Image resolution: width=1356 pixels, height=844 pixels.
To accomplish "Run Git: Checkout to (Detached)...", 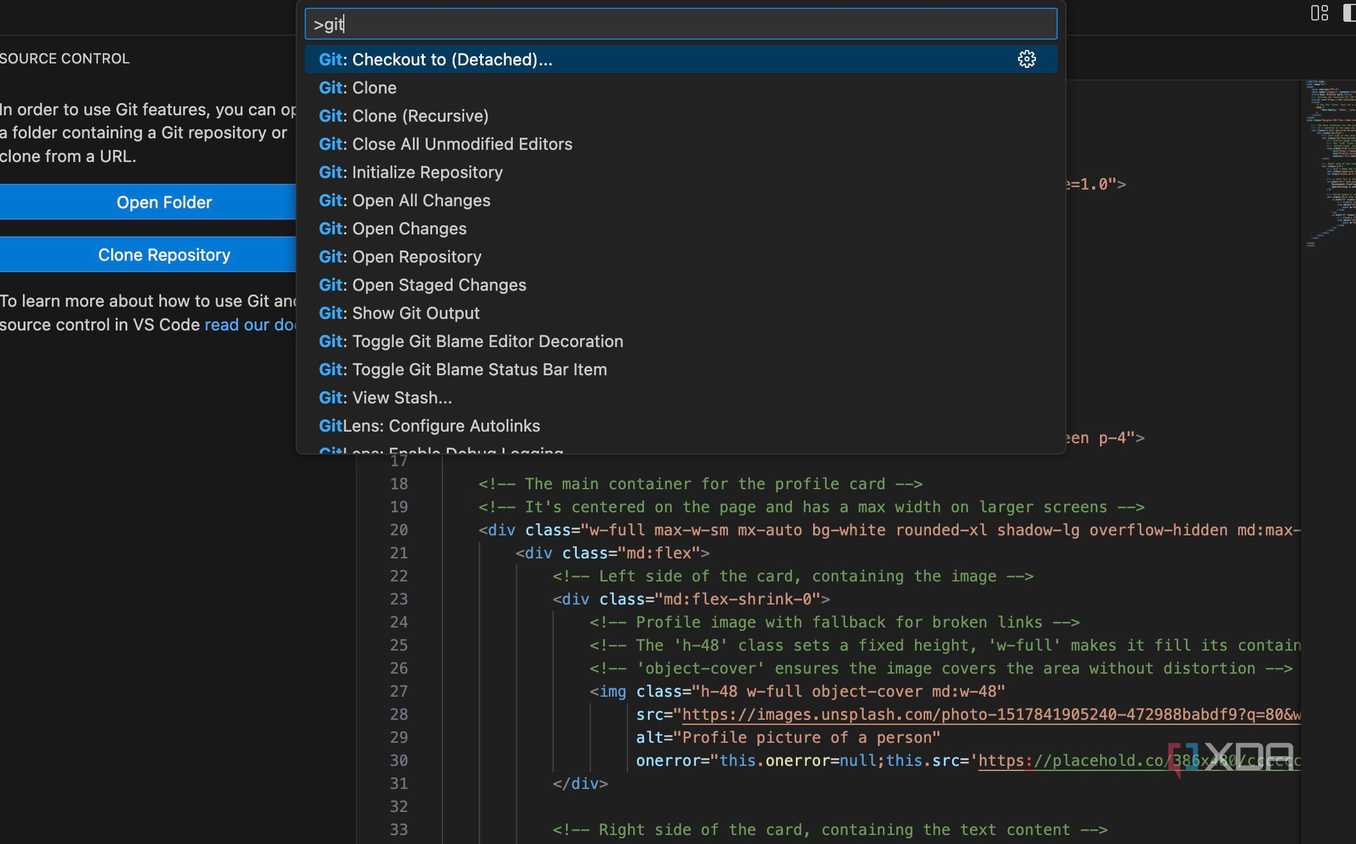I will [x=681, y=59].
